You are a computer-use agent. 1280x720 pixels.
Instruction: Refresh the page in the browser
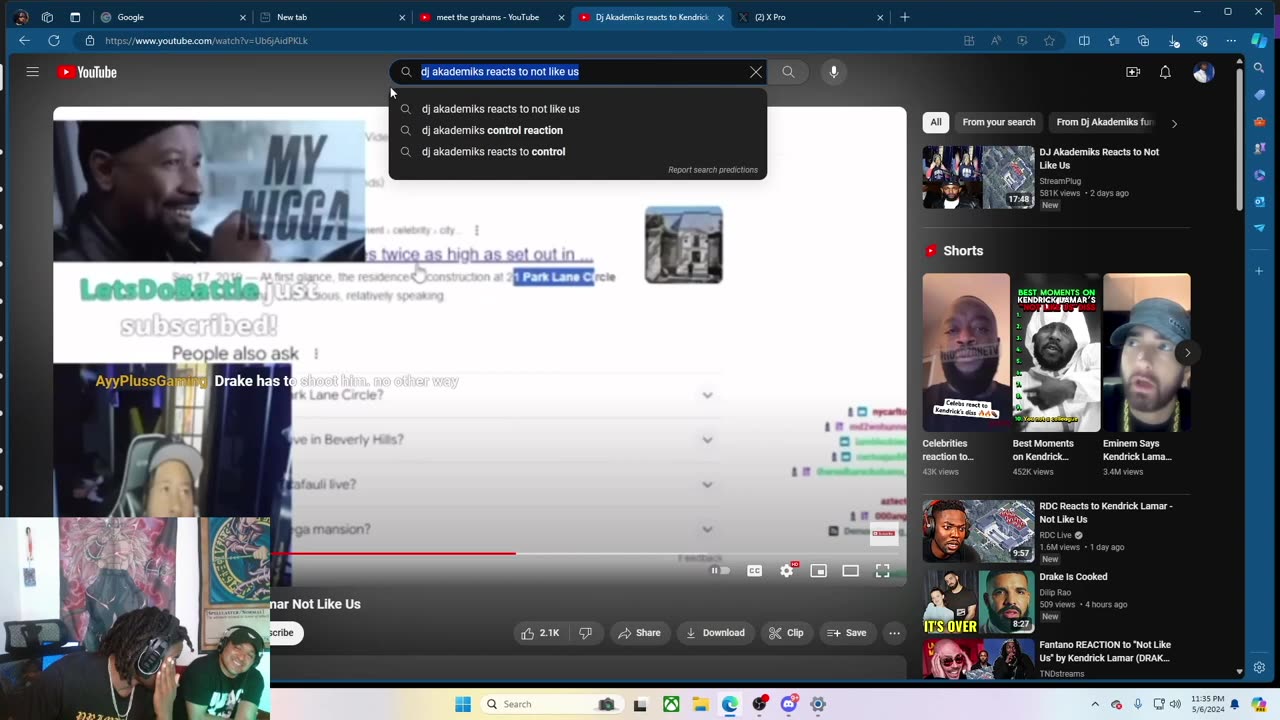pyautogui.click(x=54, y=41)
